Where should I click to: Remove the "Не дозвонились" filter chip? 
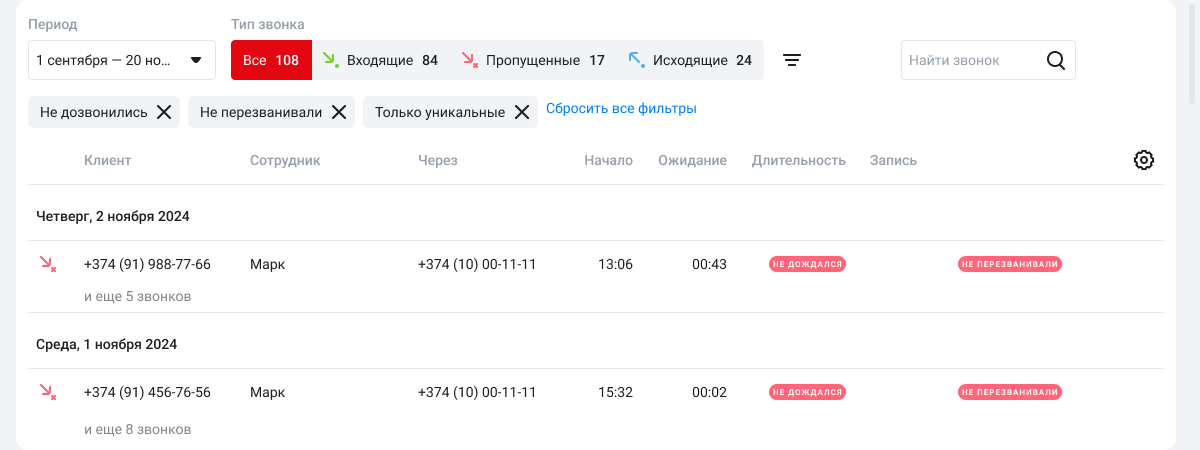(164, 112)
